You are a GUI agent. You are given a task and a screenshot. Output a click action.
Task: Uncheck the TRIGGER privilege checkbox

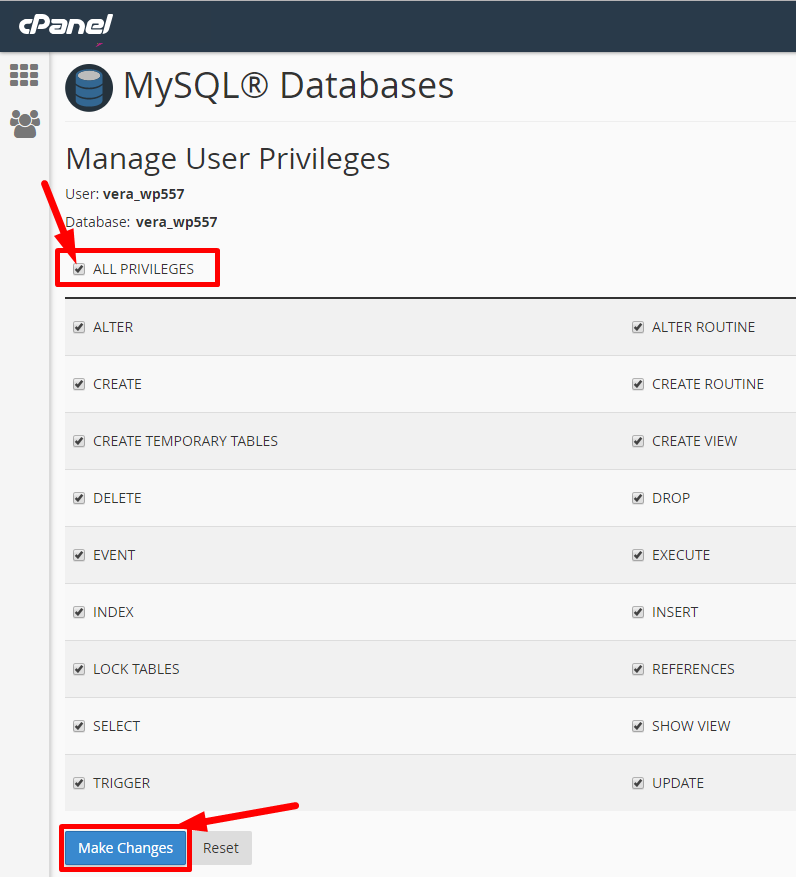[79, 783]
